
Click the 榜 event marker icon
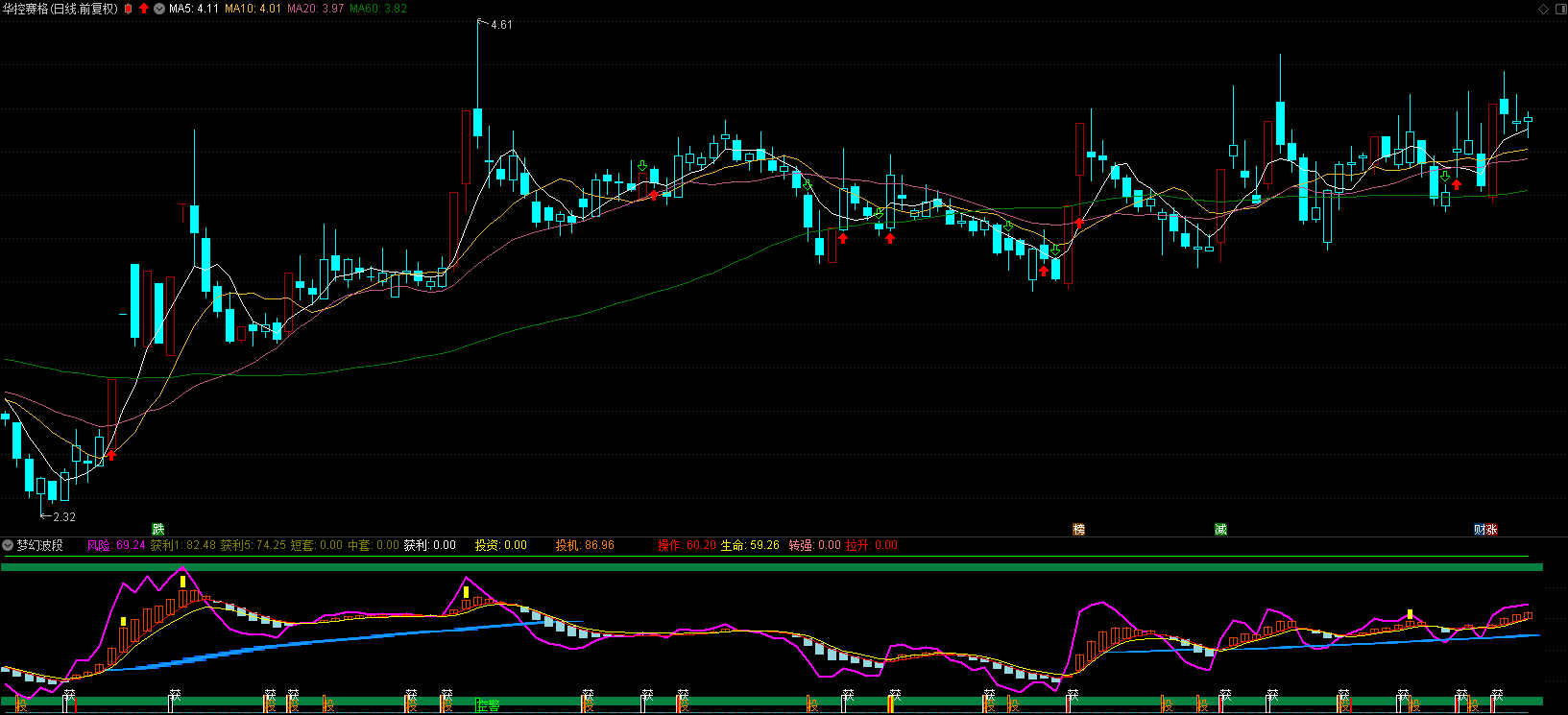(1078, 530)
